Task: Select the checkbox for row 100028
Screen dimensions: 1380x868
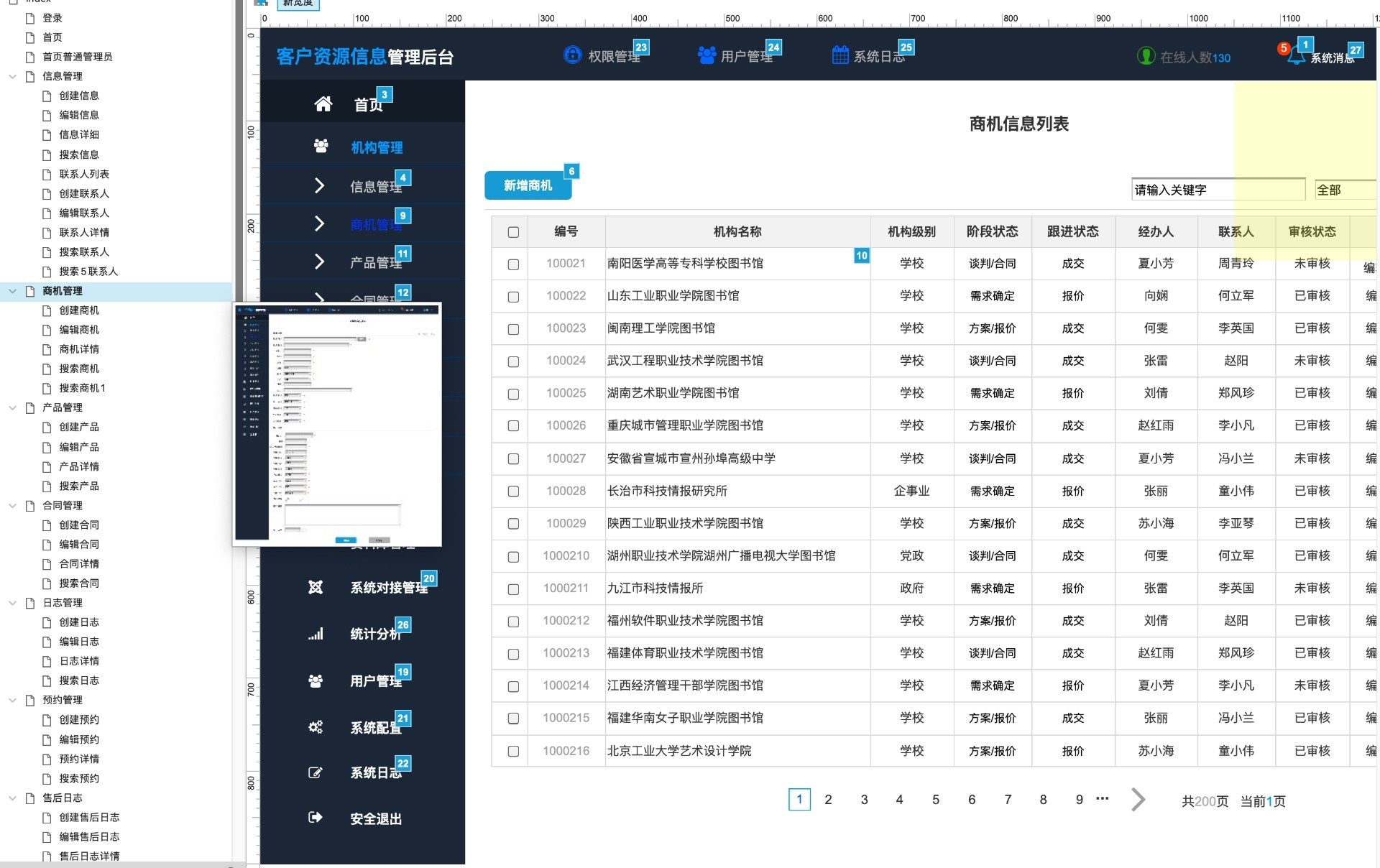Action: coord(513,491)
